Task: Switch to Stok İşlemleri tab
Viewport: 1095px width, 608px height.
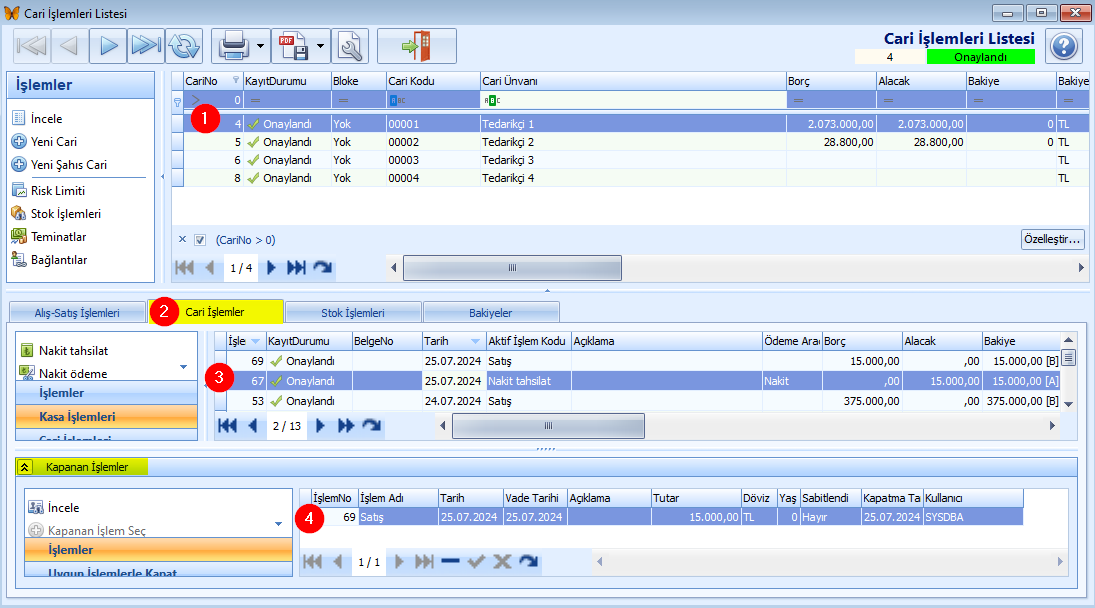Action: (x=353, y=313)
